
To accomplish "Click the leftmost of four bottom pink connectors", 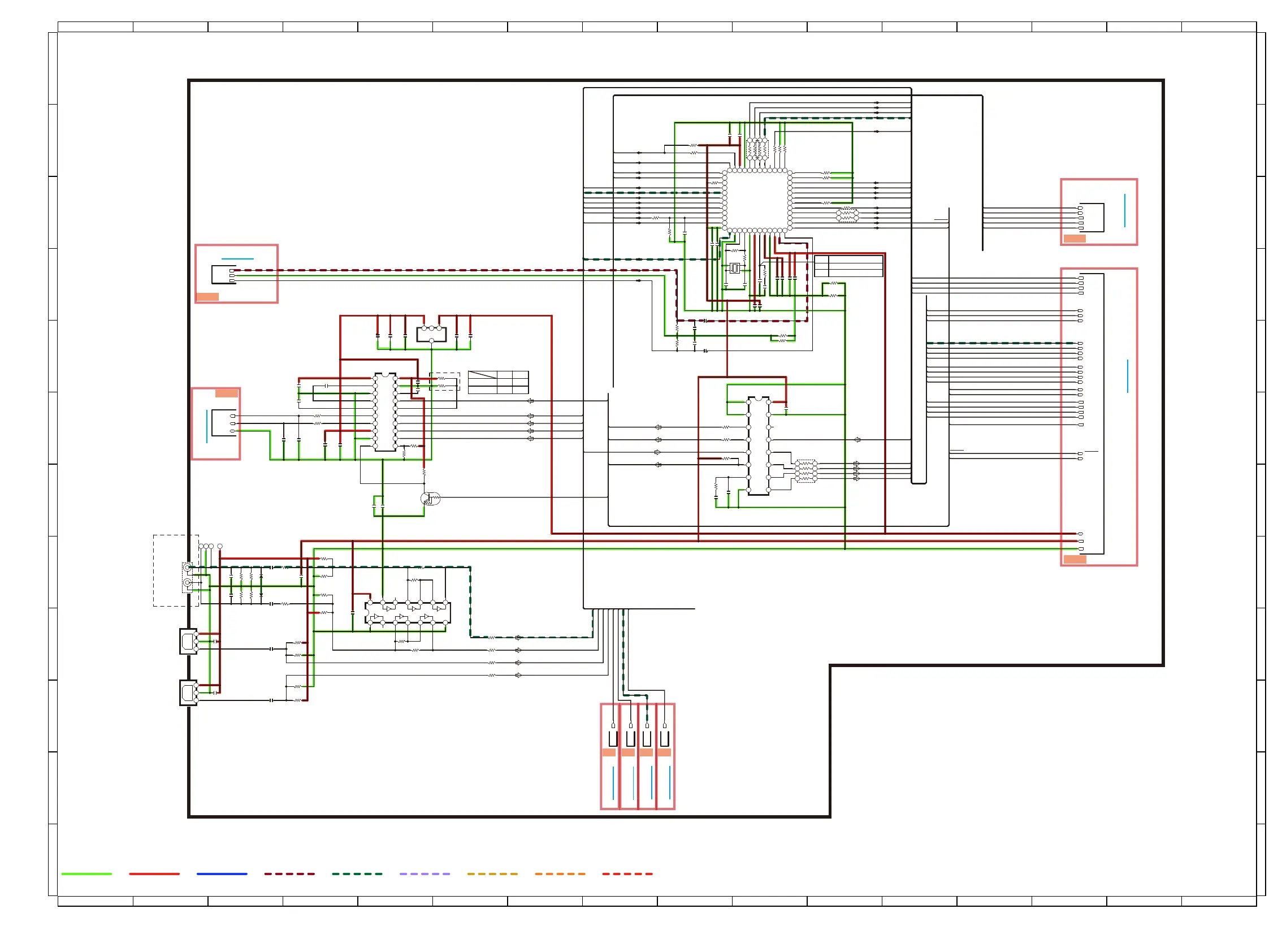I will pos(609,756).
